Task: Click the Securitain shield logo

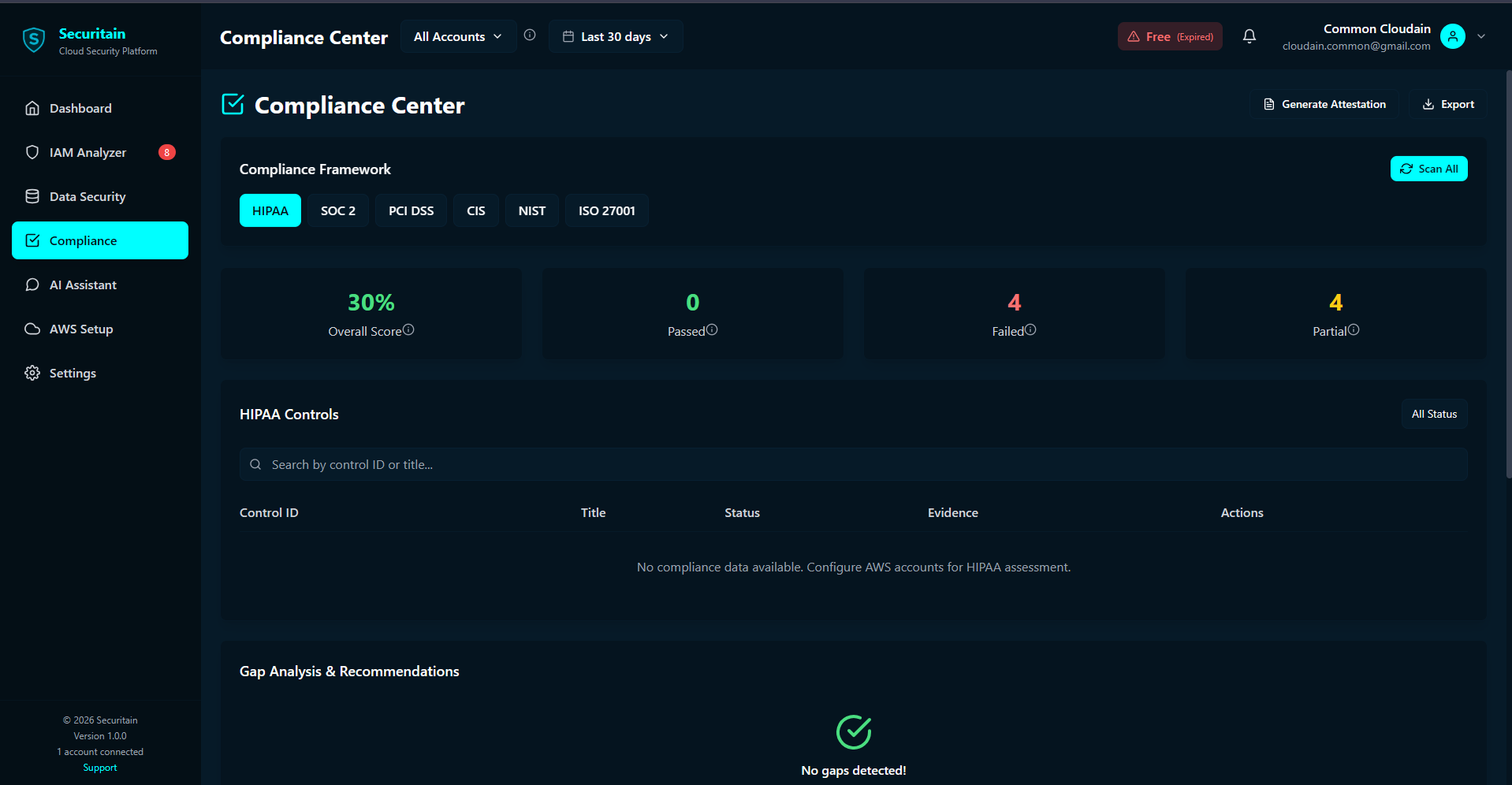Action: pyautogui.click(x=34, y=39)
